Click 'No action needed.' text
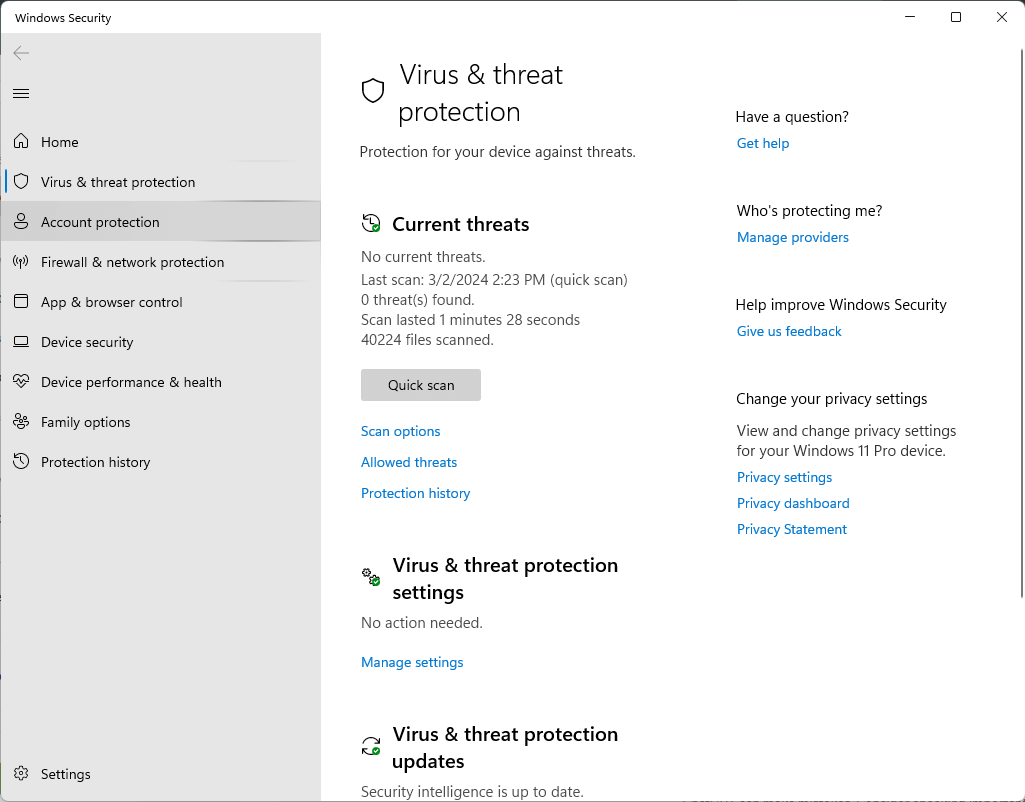This screenshot has height=802, width=1025. 422,623
